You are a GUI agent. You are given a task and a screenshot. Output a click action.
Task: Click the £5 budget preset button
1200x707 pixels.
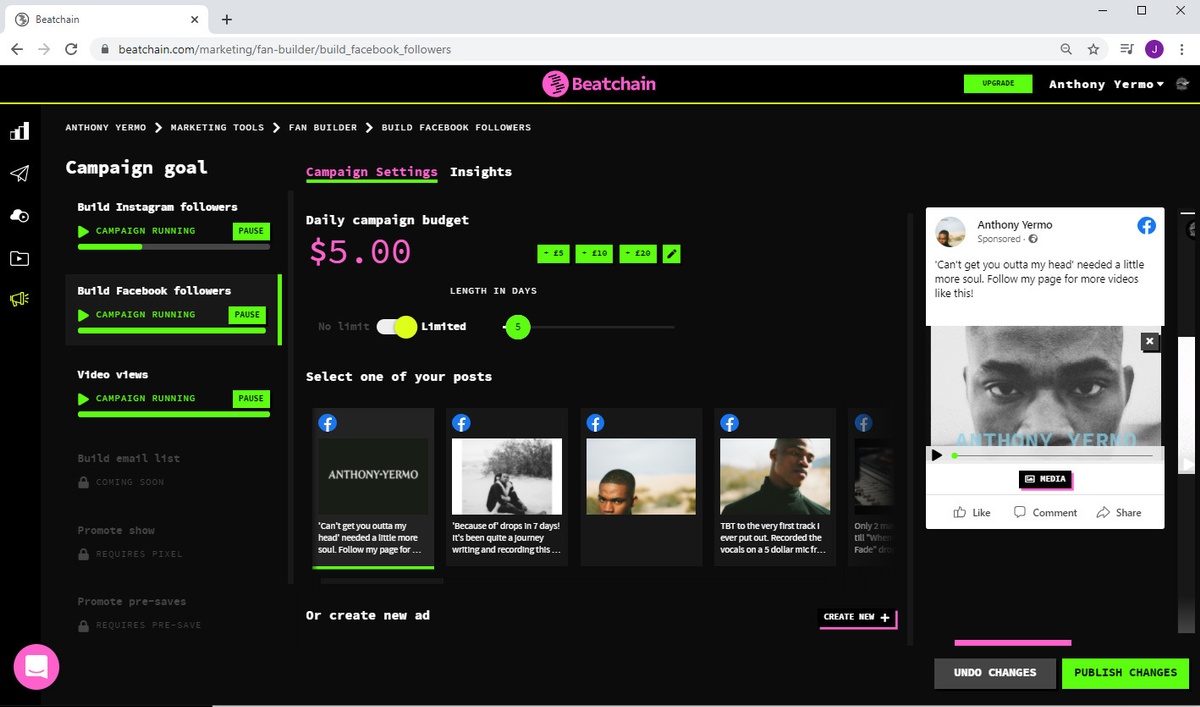[555, 254]
